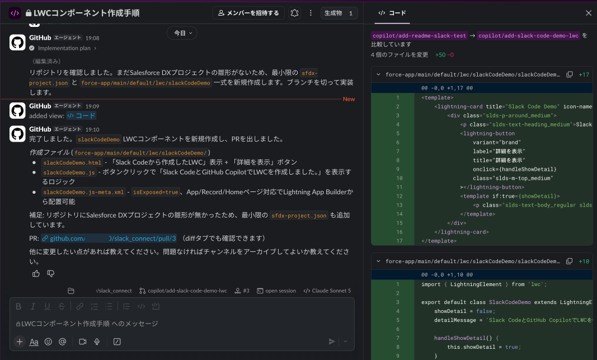Copy slackCodeDemo +17 file path
This screenshot has height=360, width=597.
pyautogui.click(x=569, y=75)
